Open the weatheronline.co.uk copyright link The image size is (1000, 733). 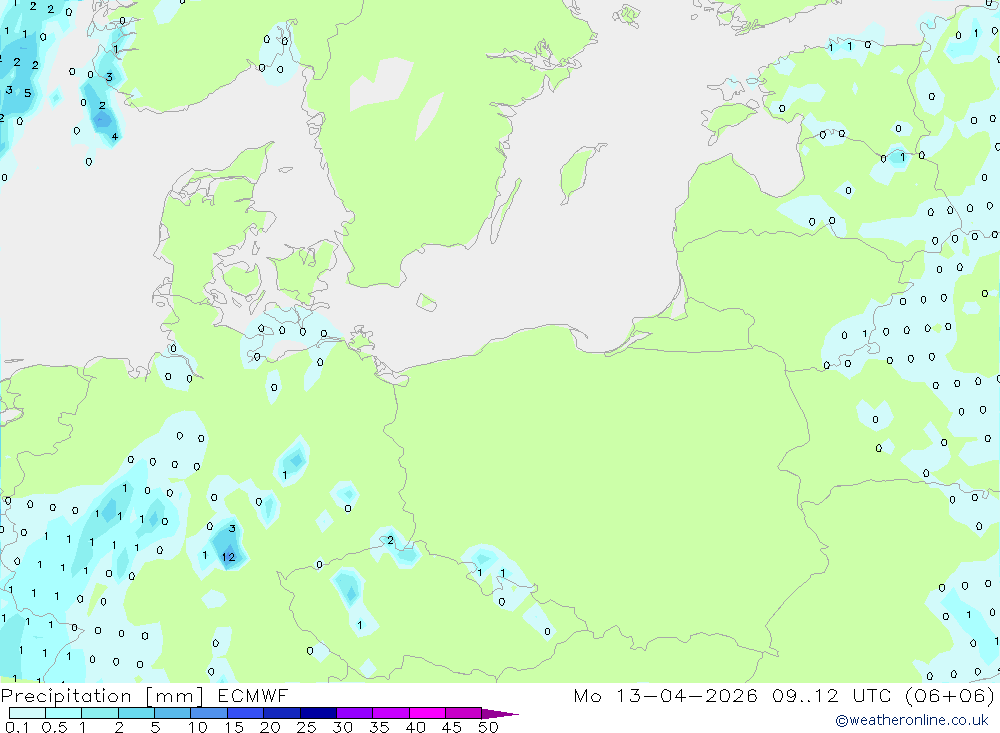coord(912,720)
